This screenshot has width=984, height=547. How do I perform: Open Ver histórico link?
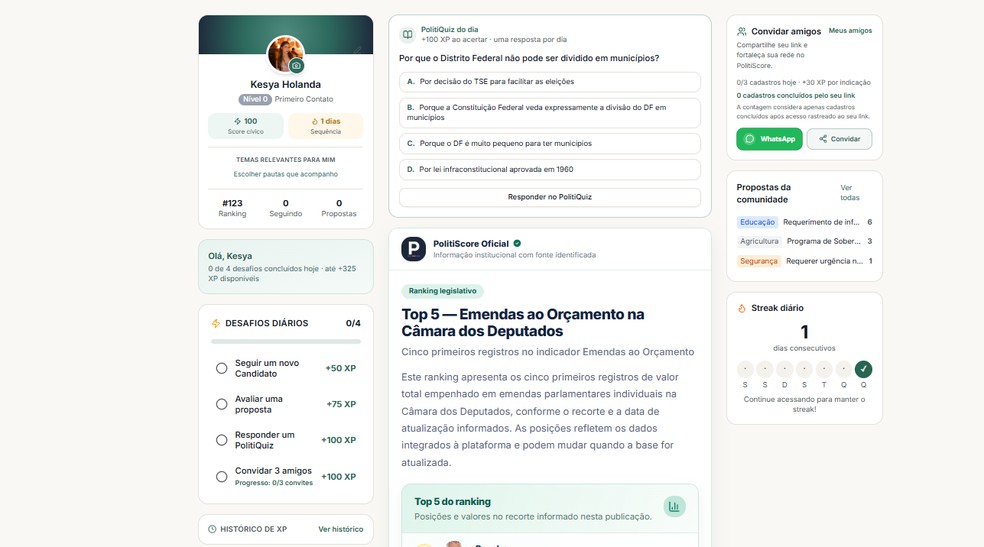[341, 529]
